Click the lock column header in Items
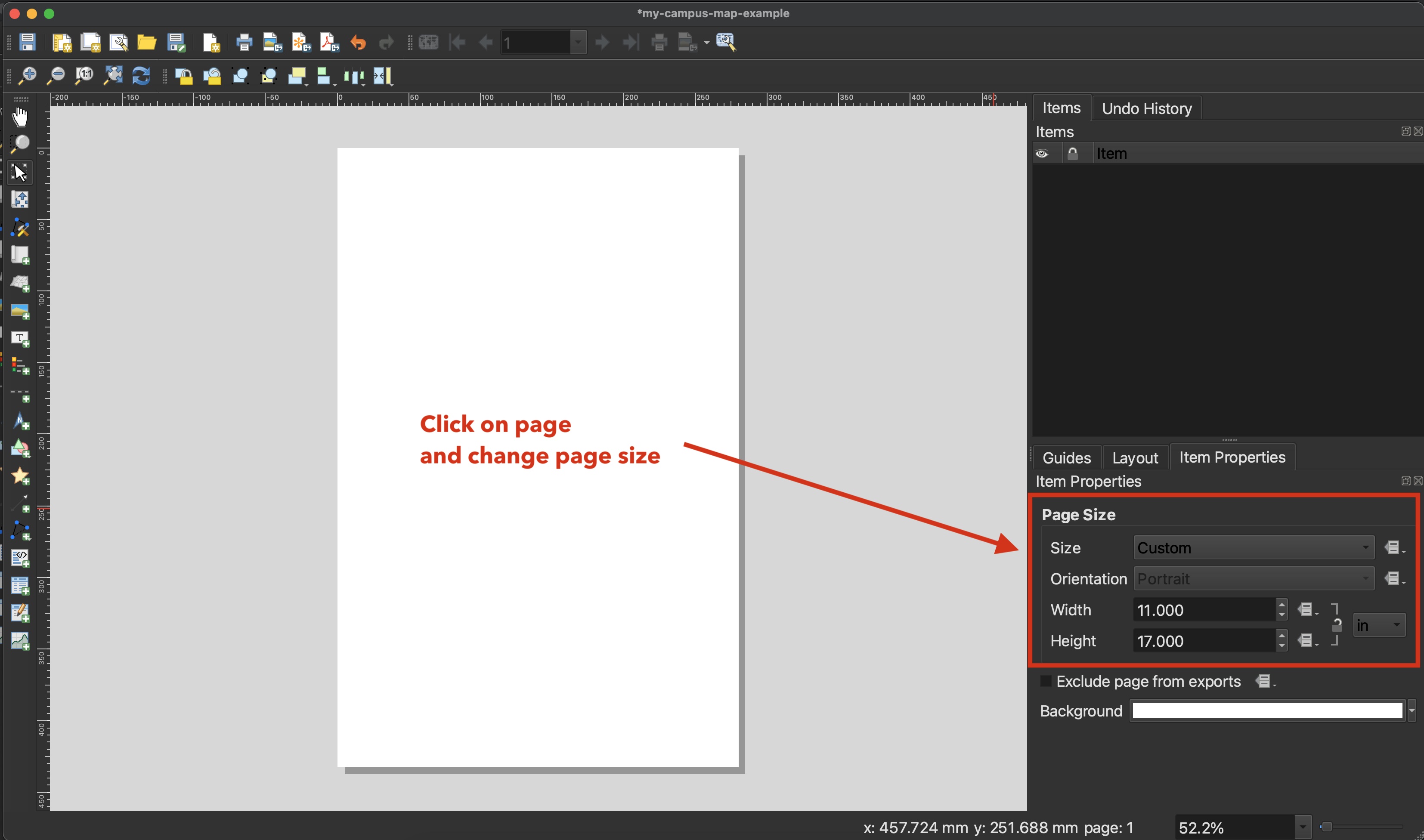The width and height of the screenshot is (1424, 840). click(1072, 153)
